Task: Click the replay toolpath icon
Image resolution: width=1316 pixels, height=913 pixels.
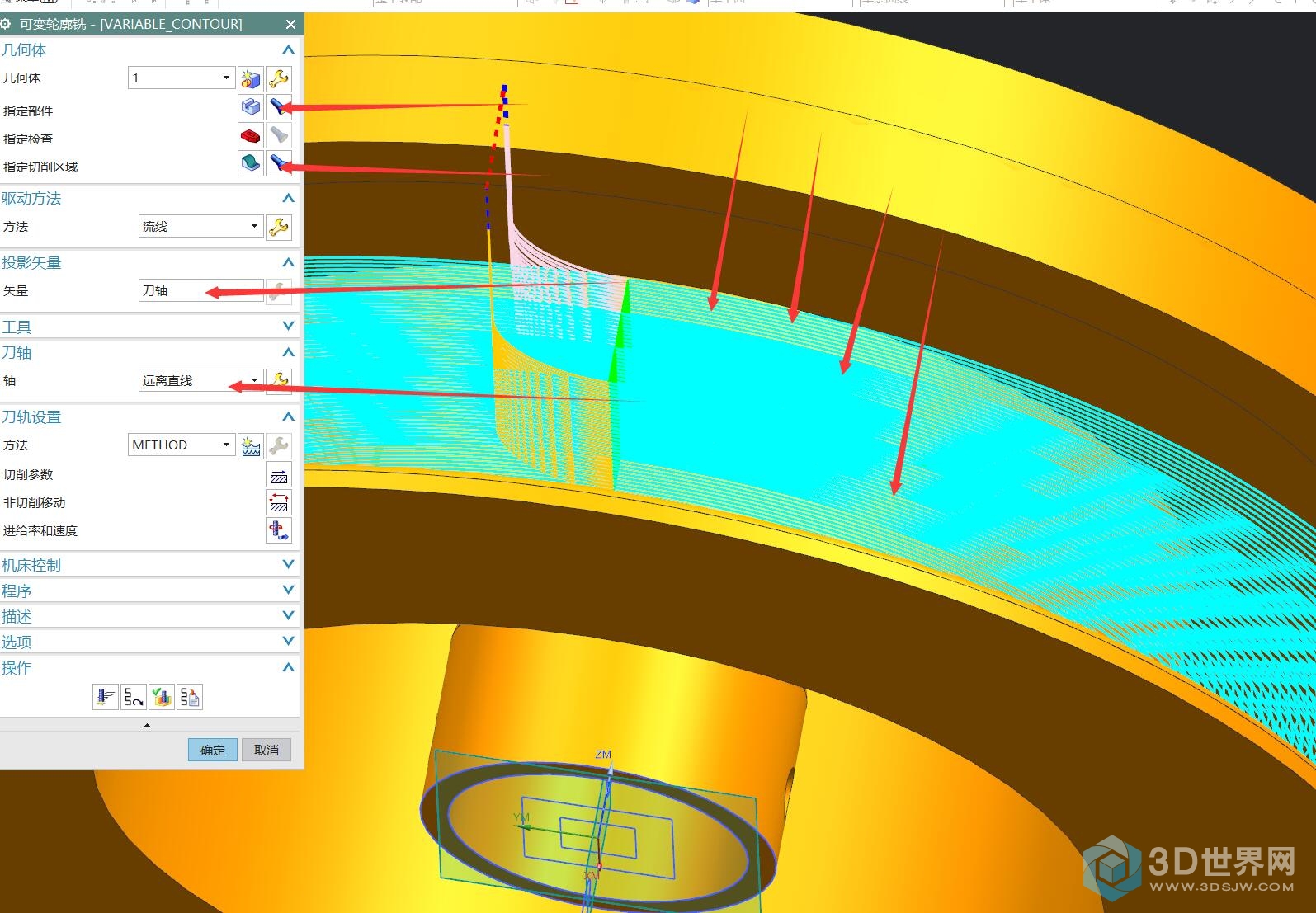Action: coord(134,698)
